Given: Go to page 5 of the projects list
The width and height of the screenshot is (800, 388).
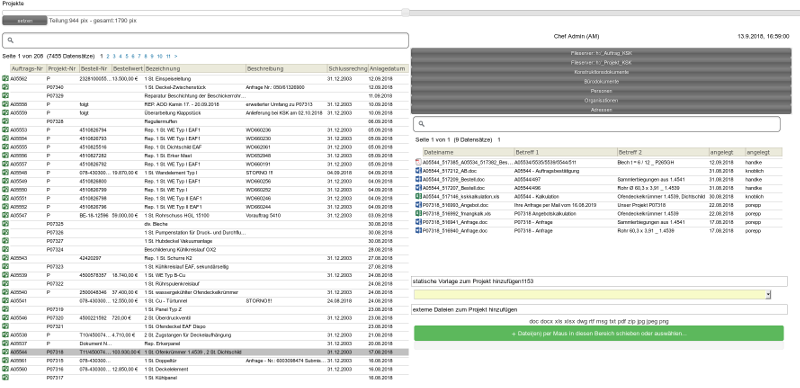Looking at the screenshot, I should pyautogui.click(x=127, y=56).
